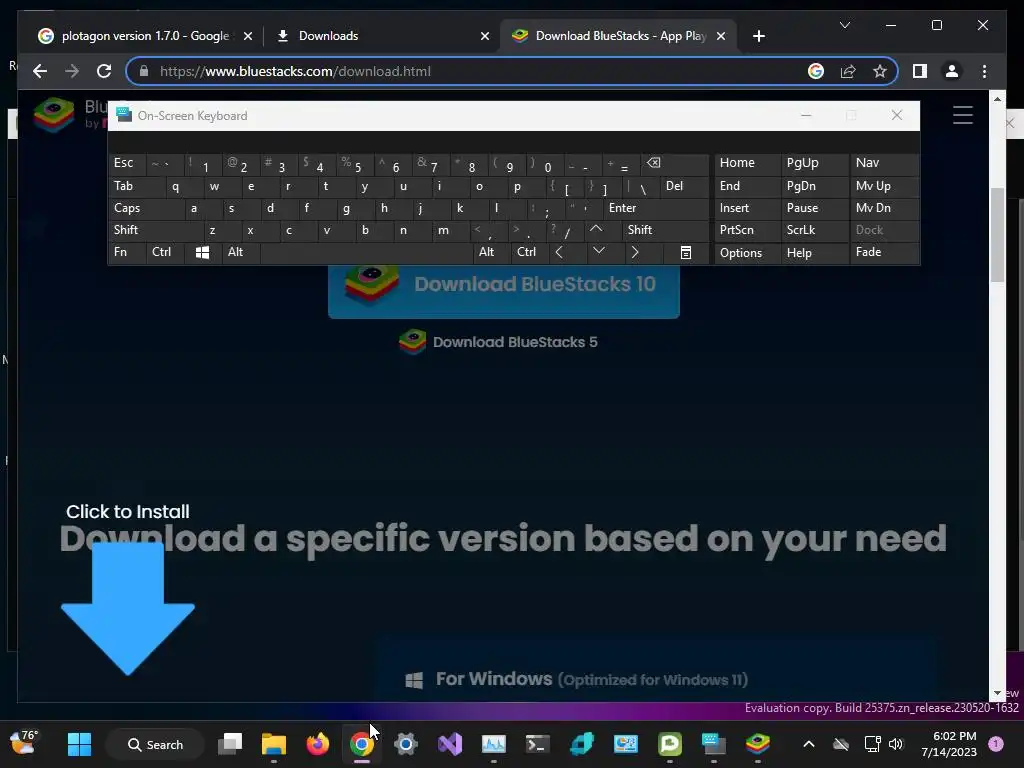Open Task View from taskbar
The width and height of the screenshot is (1024, 768).
click(x=230, y=744)
